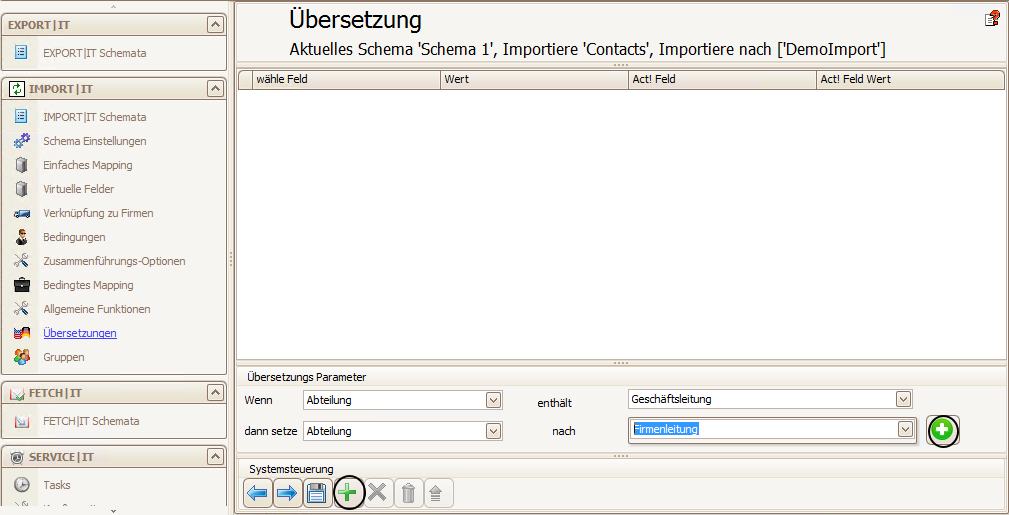Screen dimensions: 1009x515
Task: Click the 'Act! Feld' column header
Action: click(722, 79)
